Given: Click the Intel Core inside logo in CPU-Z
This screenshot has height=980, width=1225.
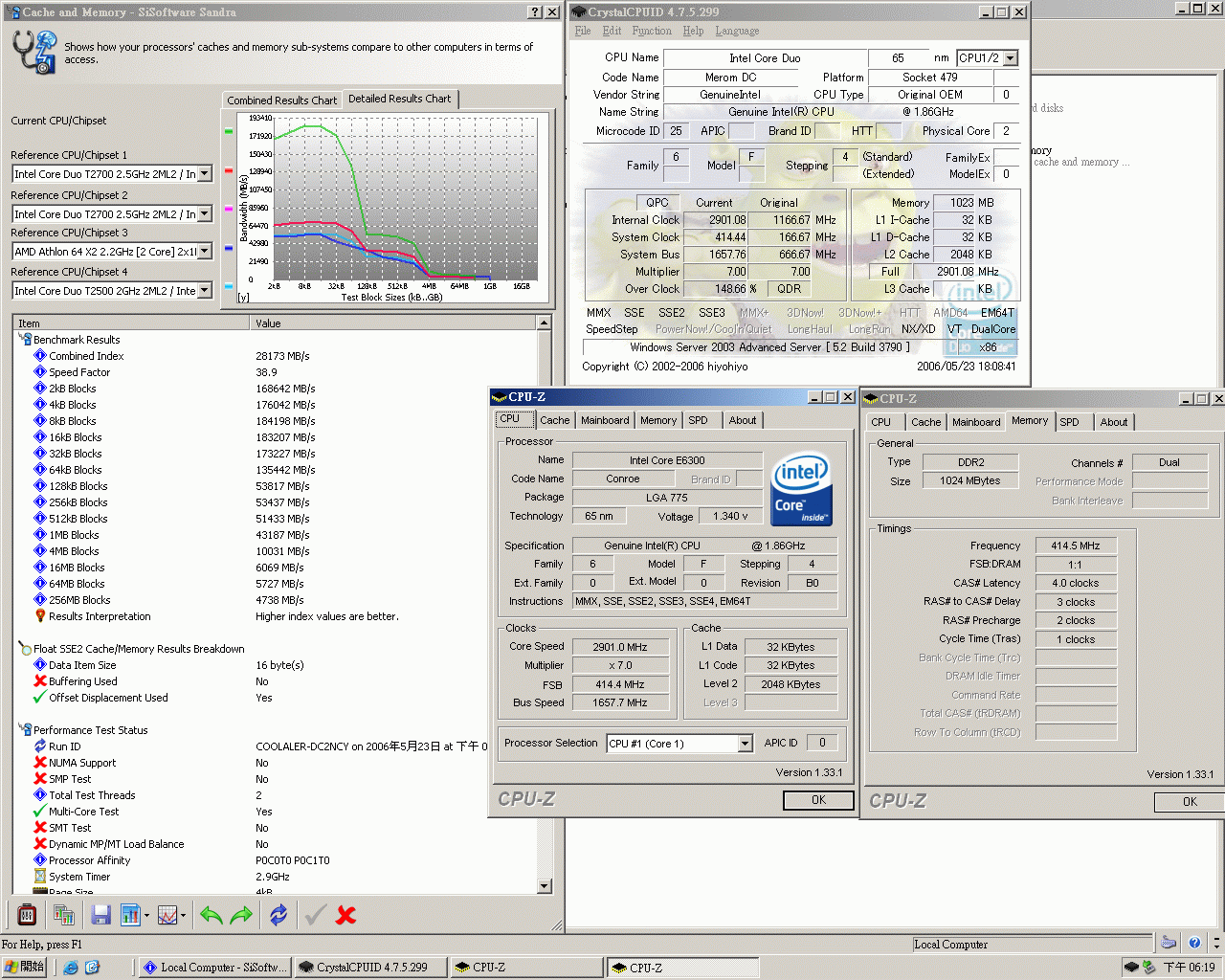Looking at the screenshot, I should (801, 488).
